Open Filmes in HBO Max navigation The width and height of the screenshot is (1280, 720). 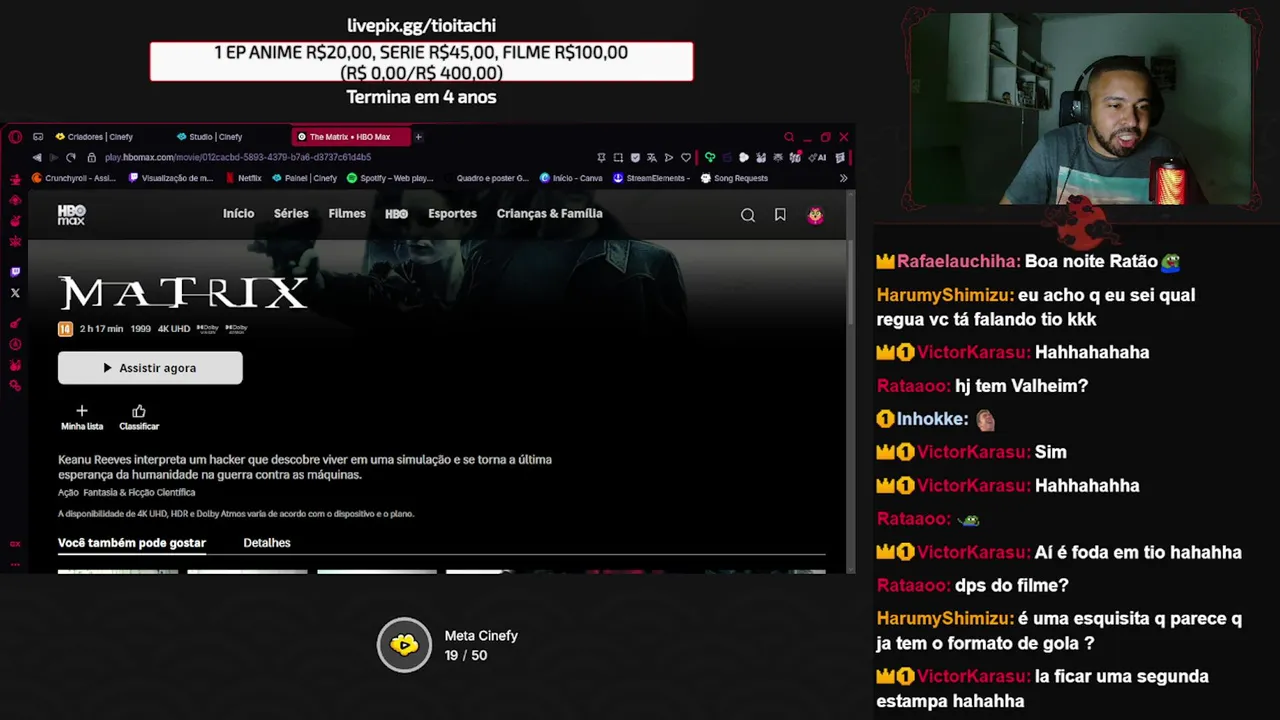(347, 214)
